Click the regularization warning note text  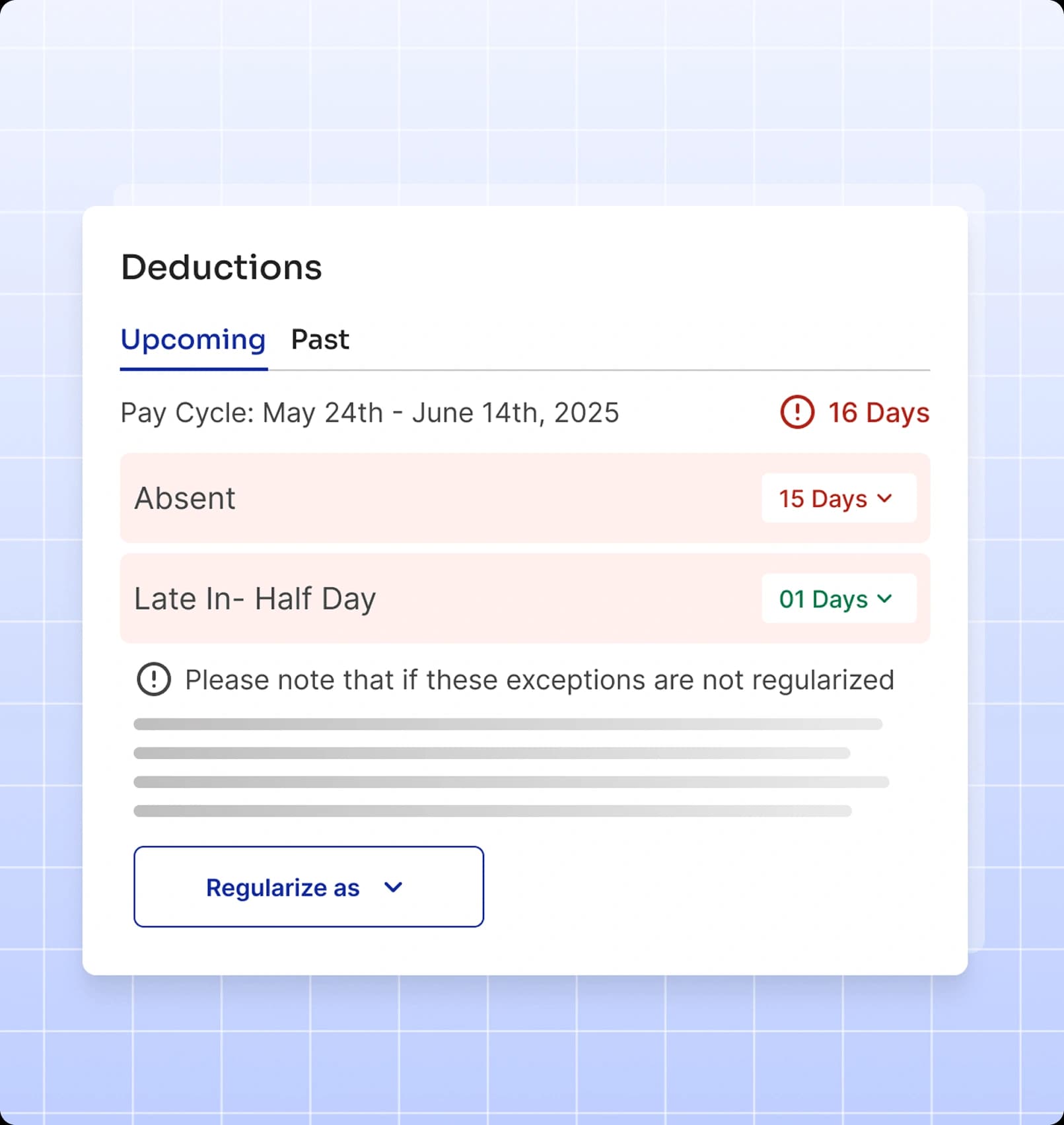(x=539, y=679)
